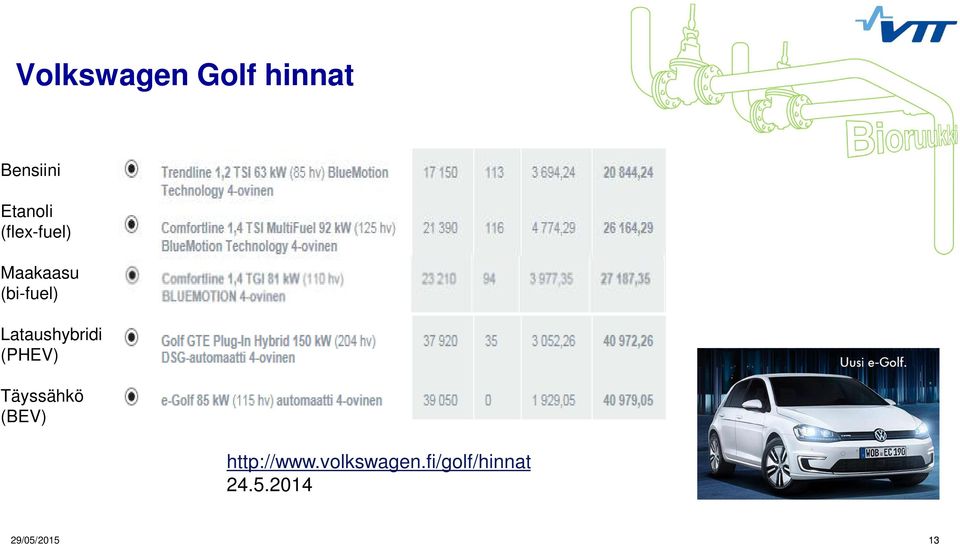The image size is (960, 544).
Task: Click the price cell 23 210
Action: pyautogui.click(x=439, y=279)
